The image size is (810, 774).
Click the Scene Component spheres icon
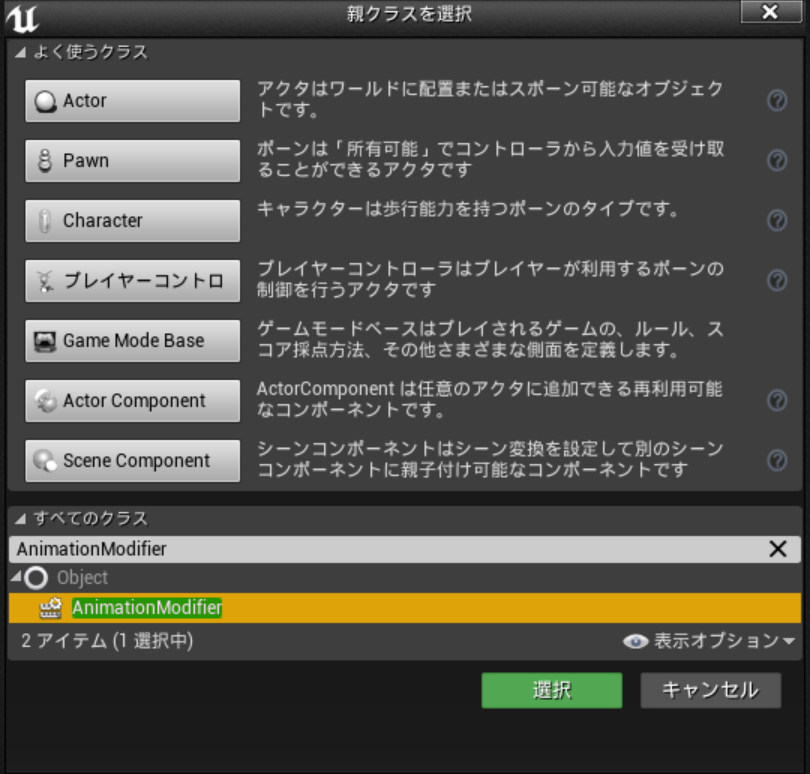coord(45,460)
